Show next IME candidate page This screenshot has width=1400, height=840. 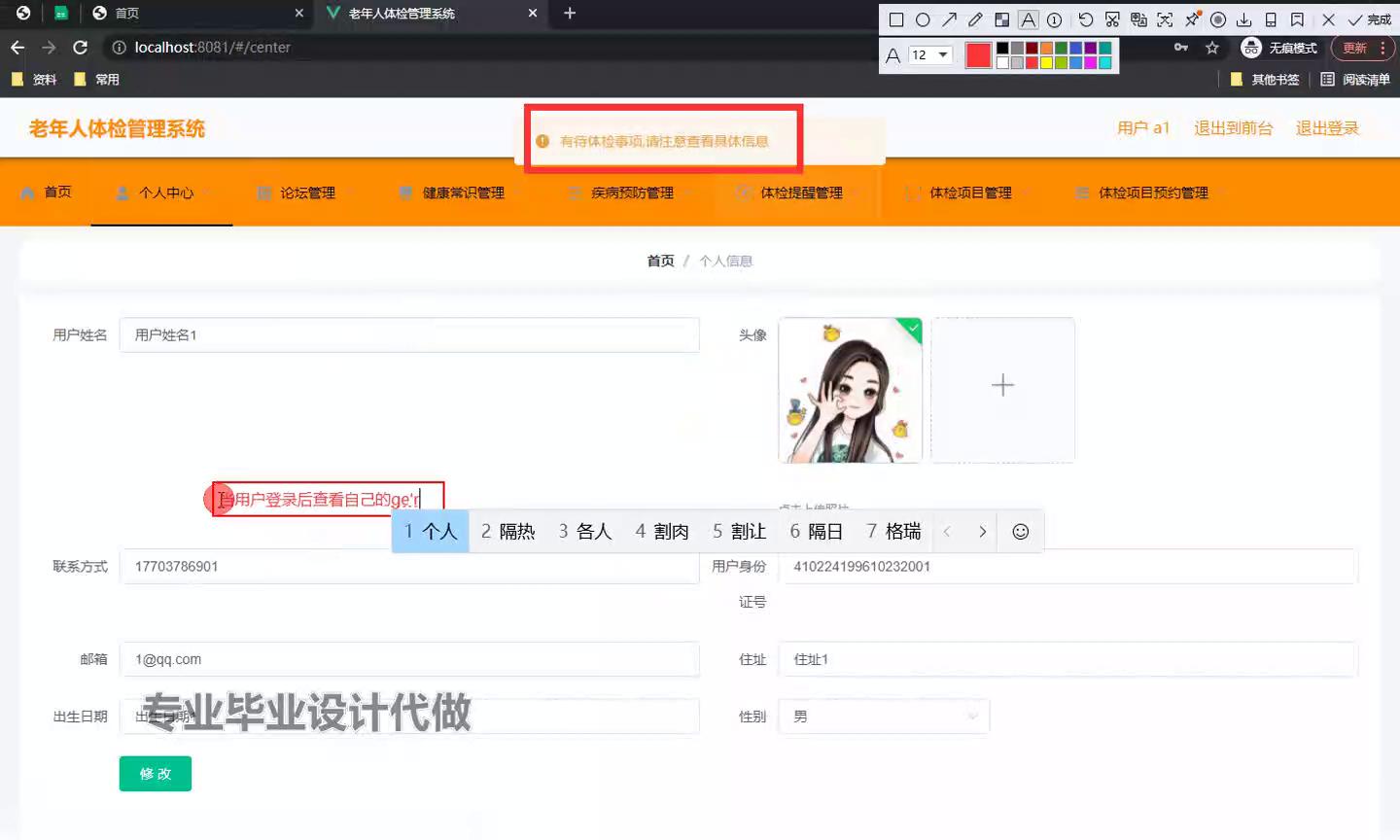[x=982, y=532]
